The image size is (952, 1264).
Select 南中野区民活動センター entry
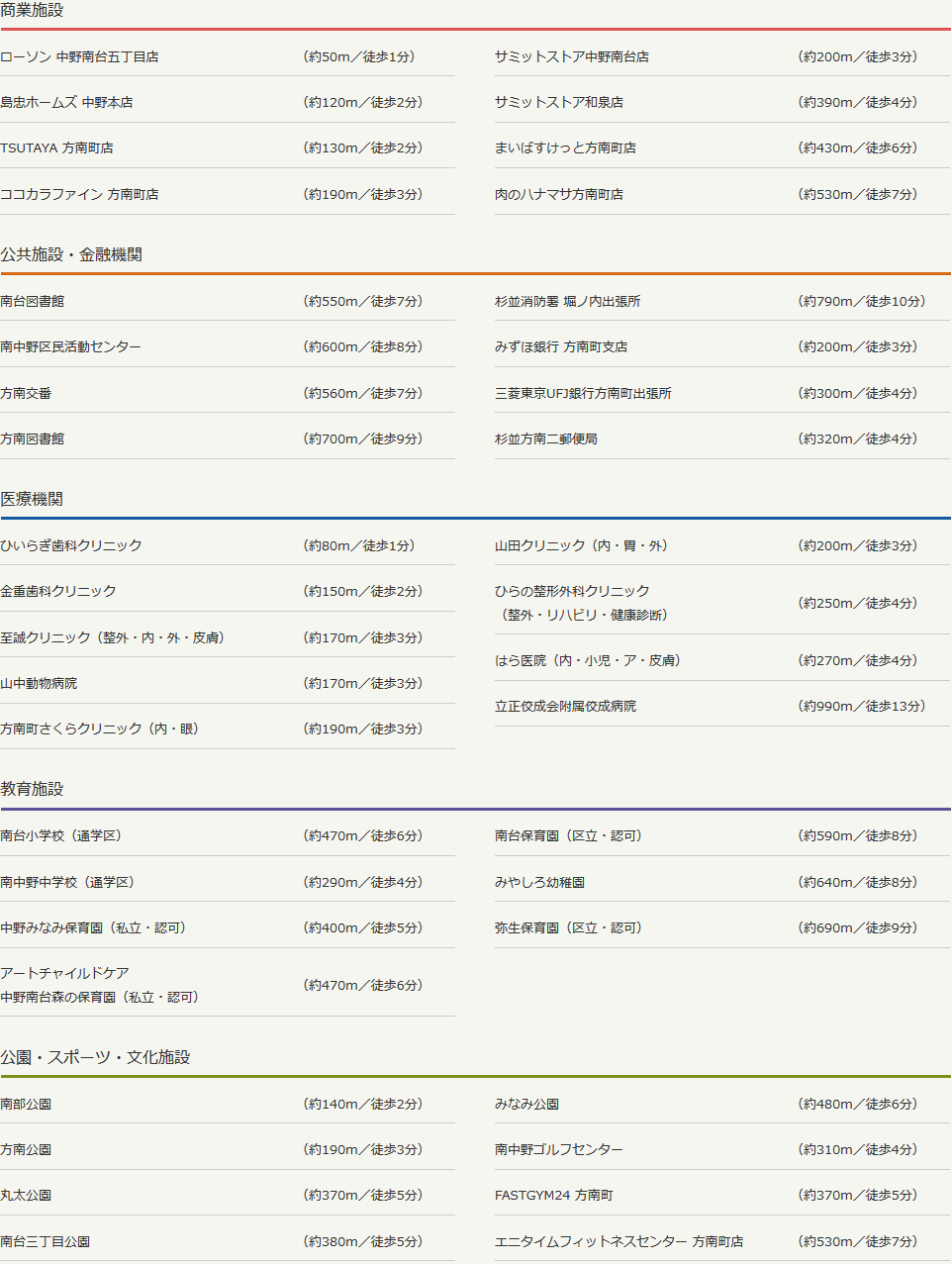tap(70, 346)
